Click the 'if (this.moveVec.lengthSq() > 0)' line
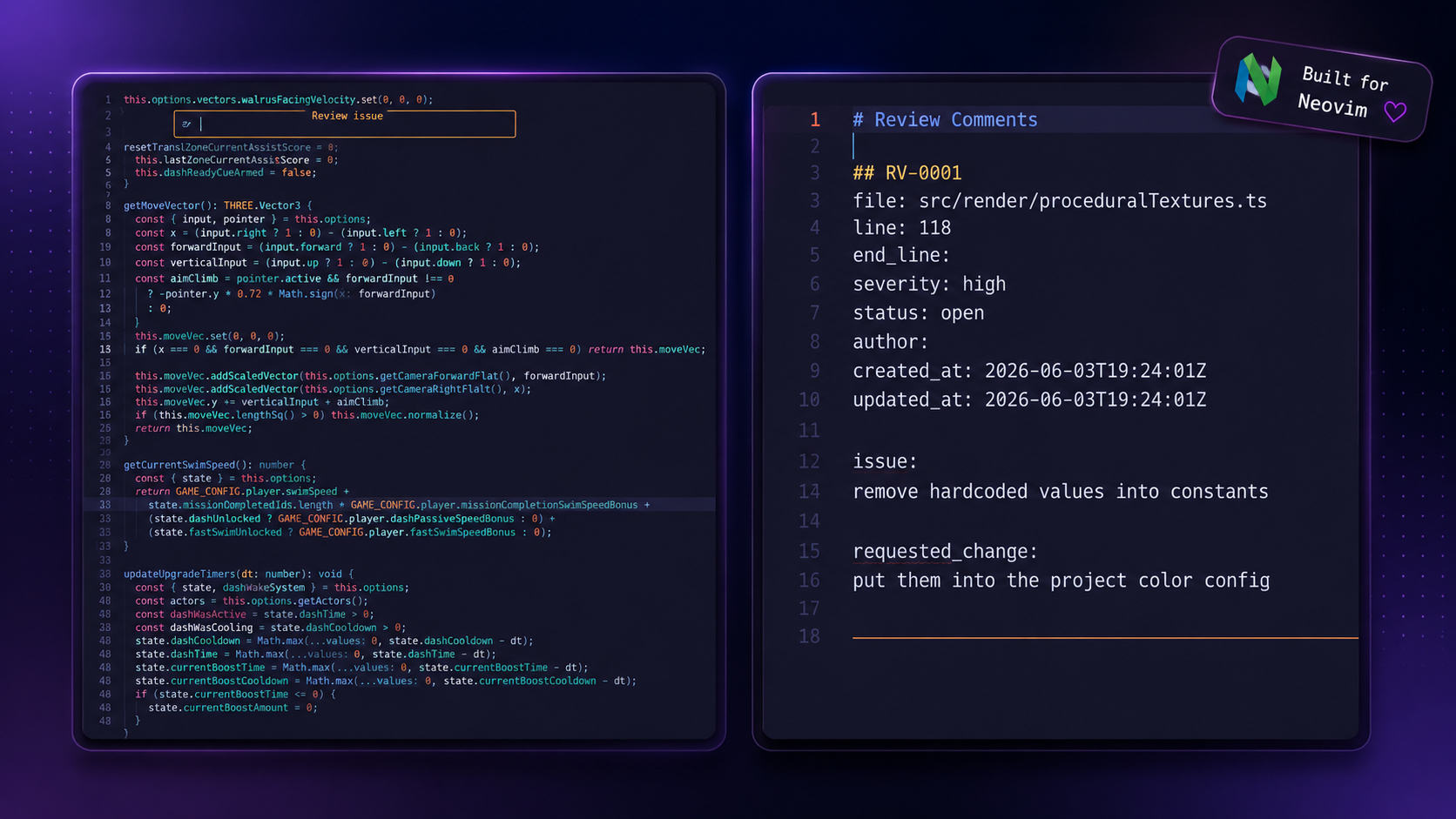Image resolution: width=1456 pixels, height=819 pixels. pyautogui.click(x=307, y=415)
